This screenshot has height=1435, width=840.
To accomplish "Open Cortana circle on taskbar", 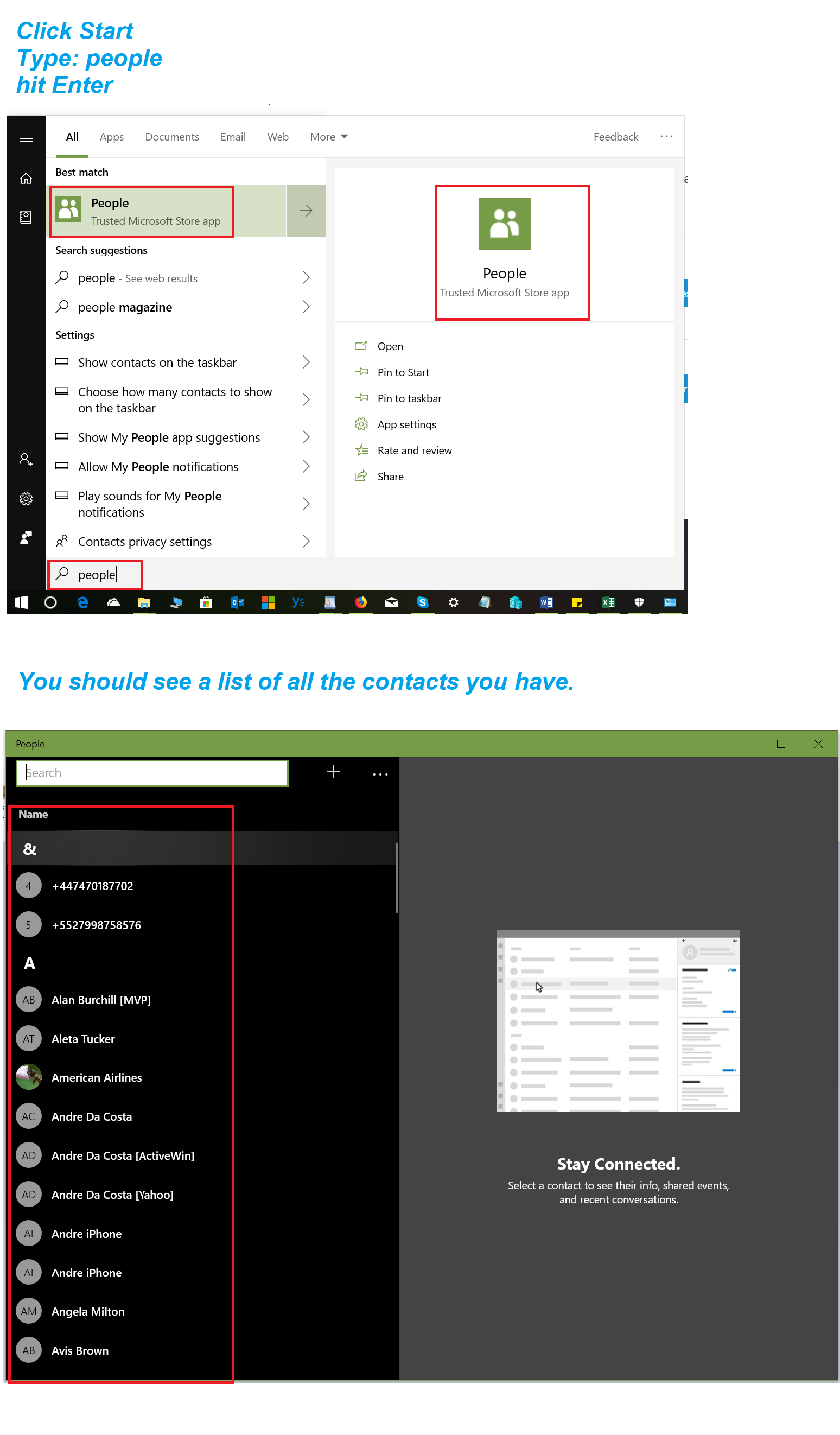I will pos(50,602).
